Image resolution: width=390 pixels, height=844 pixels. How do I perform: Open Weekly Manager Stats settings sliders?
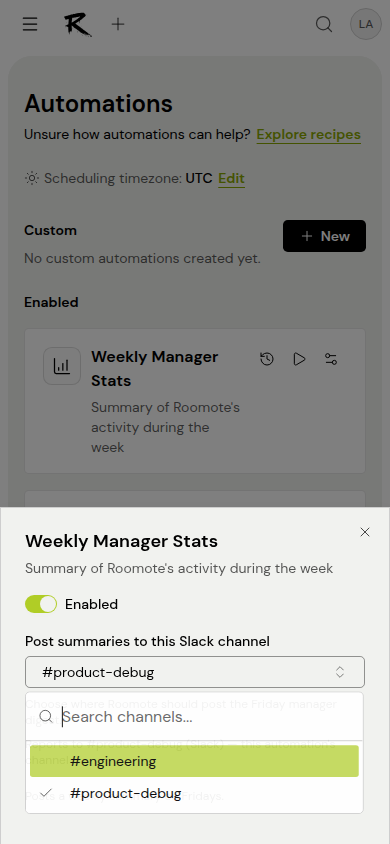(331, 359)
